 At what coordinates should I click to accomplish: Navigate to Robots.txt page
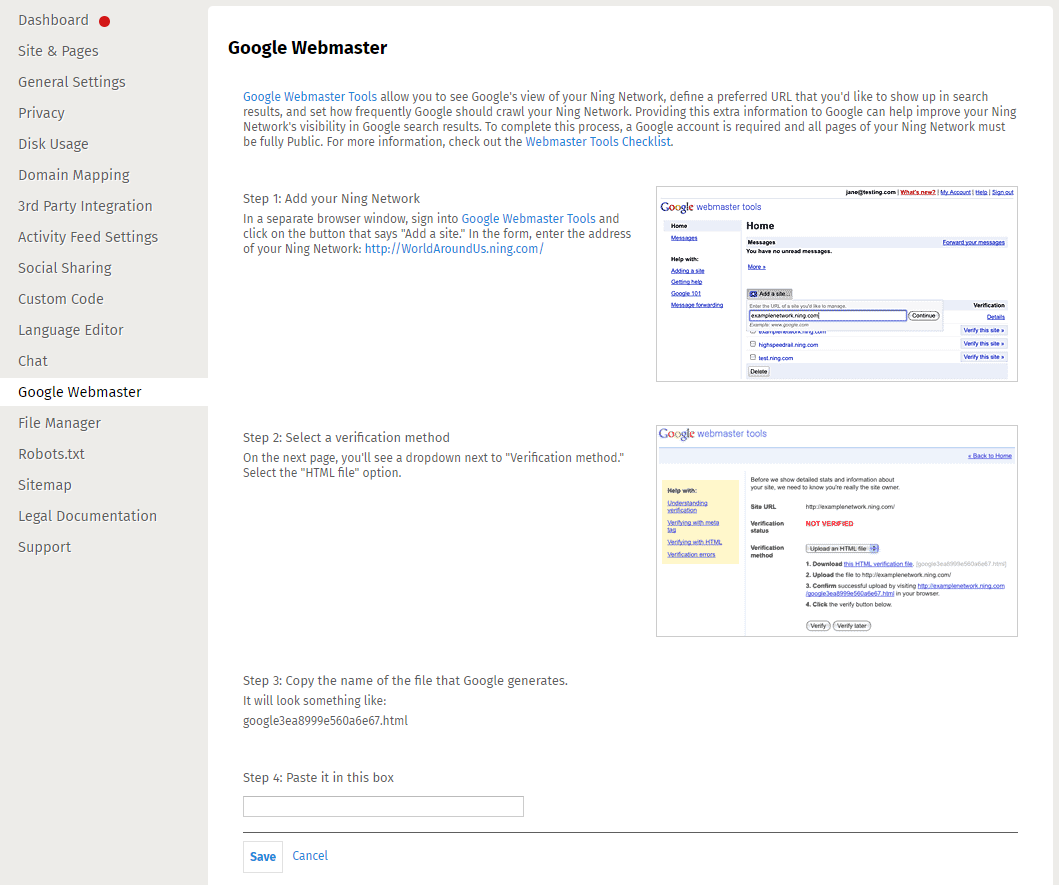point(51,455)
